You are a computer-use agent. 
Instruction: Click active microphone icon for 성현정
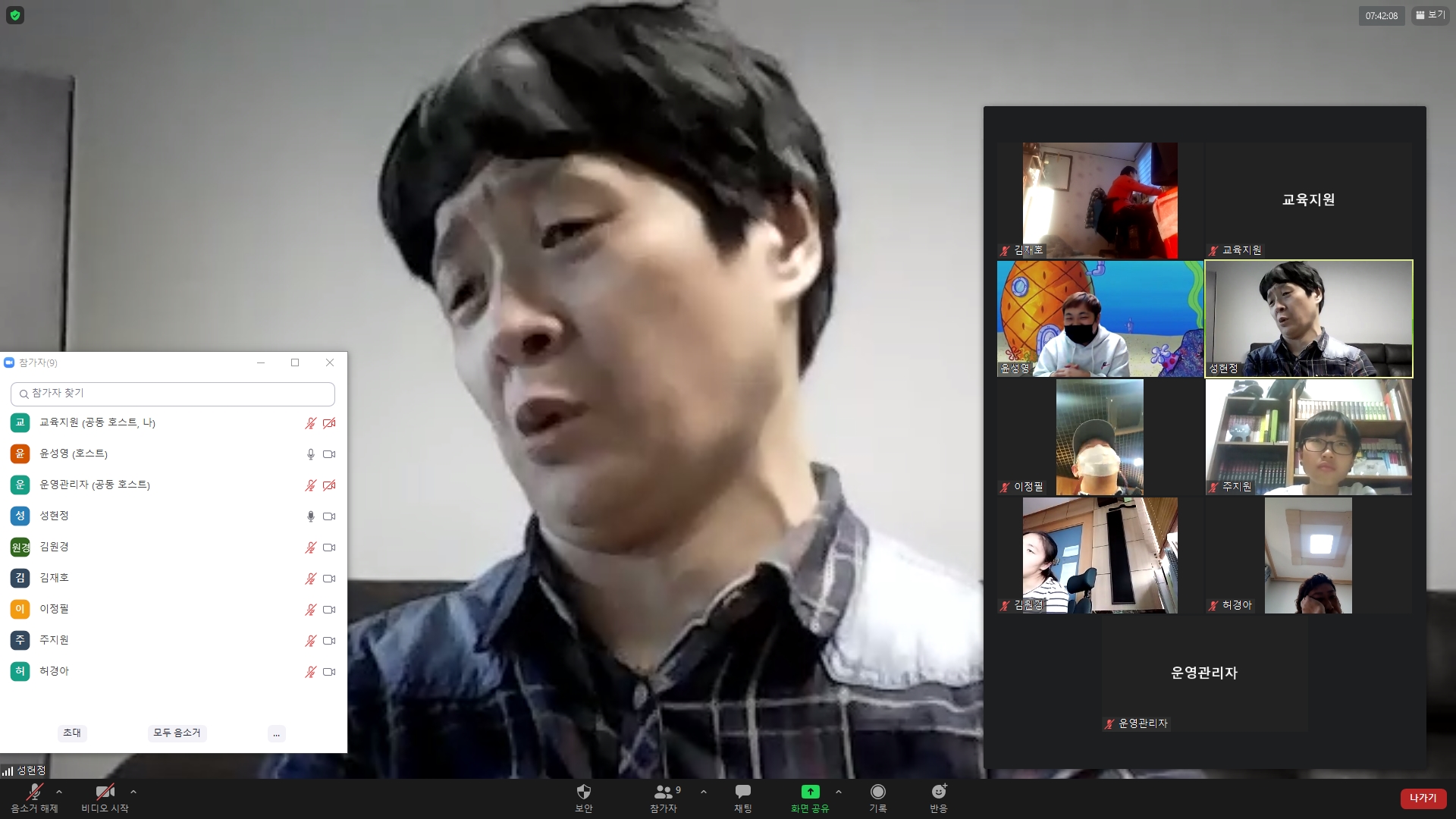coord(310,516)
